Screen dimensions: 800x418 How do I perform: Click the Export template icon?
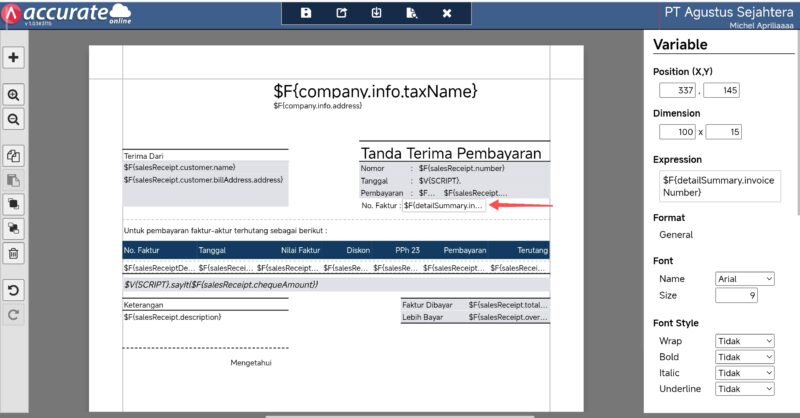341,13
